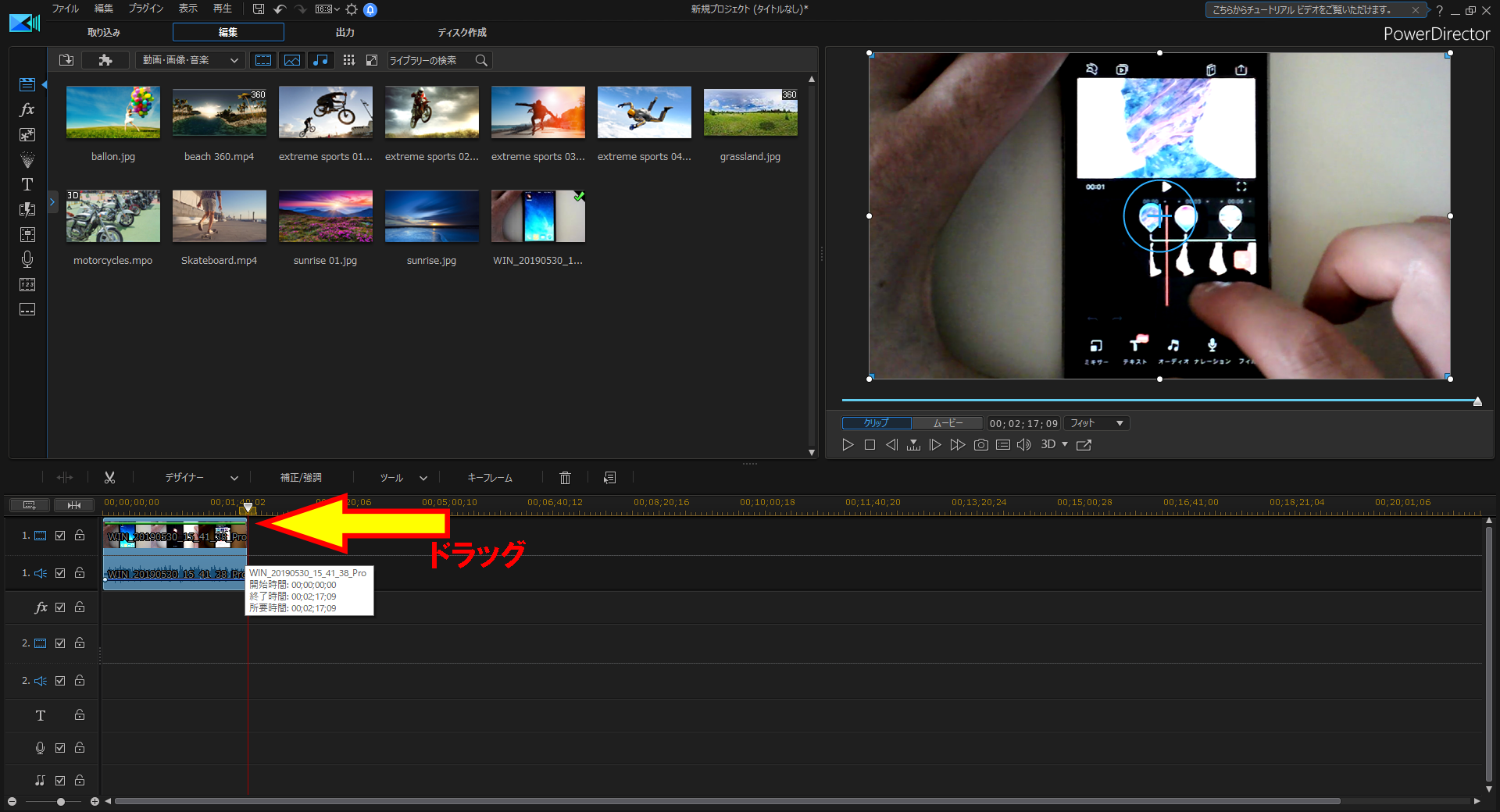Click the trash icon to delete clip
The height and width of the screenshot is (812, 1500).
(565, 477)
